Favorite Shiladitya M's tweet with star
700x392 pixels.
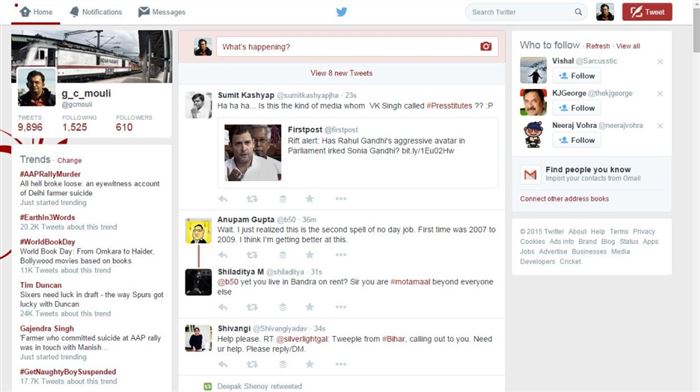(x=309, y=307)
